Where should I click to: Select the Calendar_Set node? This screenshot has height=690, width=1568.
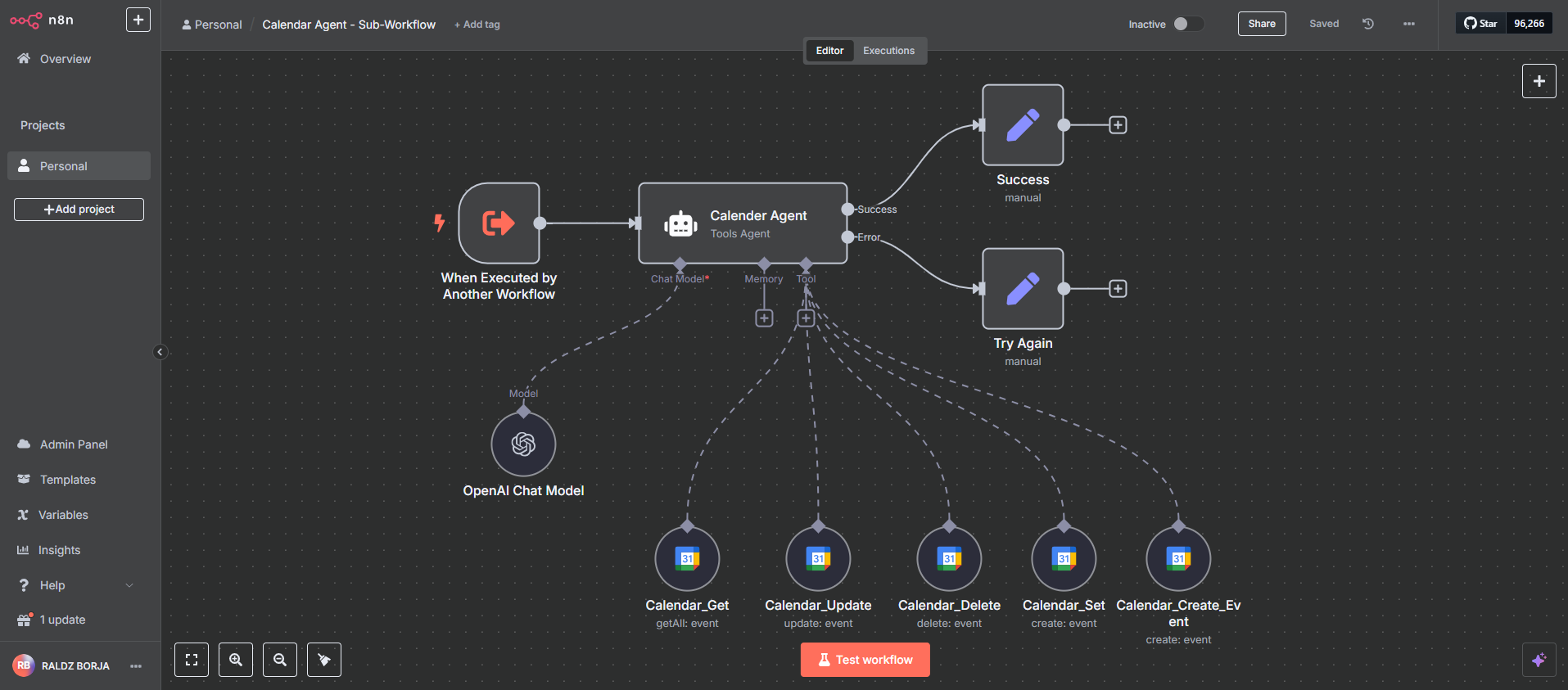(x=1064, y=559)
